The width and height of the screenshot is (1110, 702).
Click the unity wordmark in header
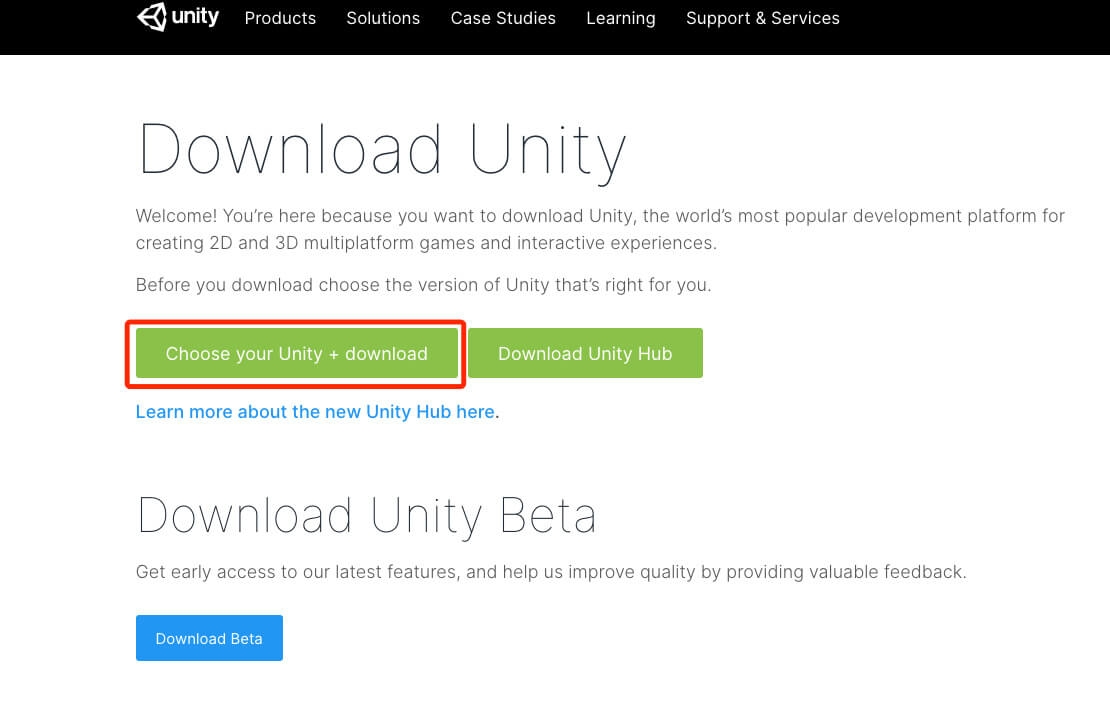195,16
